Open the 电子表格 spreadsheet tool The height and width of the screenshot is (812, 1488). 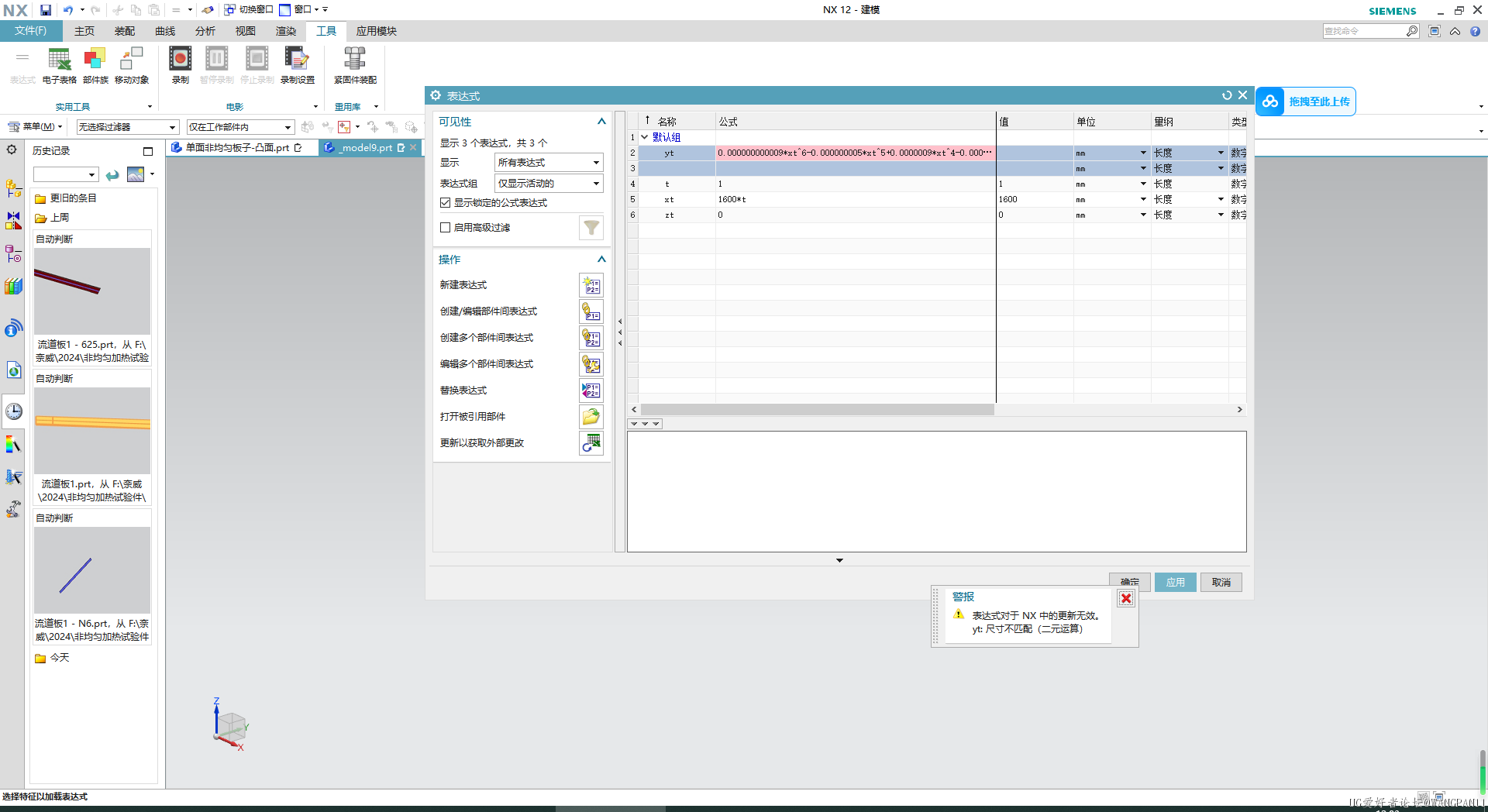[60, 65]
